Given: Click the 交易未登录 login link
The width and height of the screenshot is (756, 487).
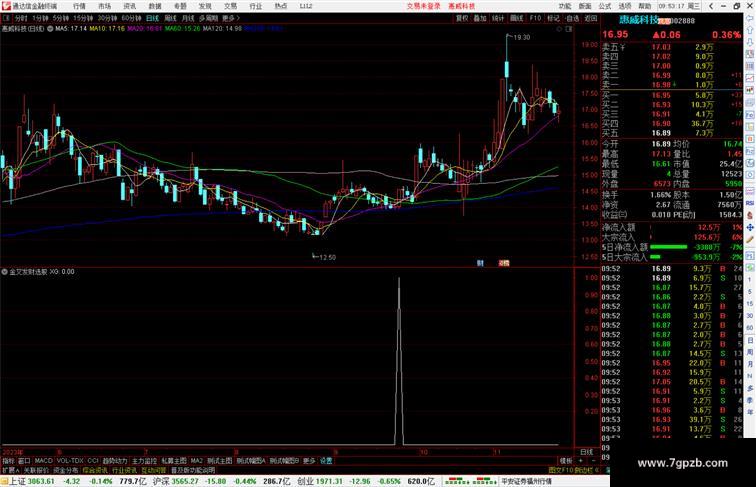Looking at the screenshot, I should click(x=423, y=6).
